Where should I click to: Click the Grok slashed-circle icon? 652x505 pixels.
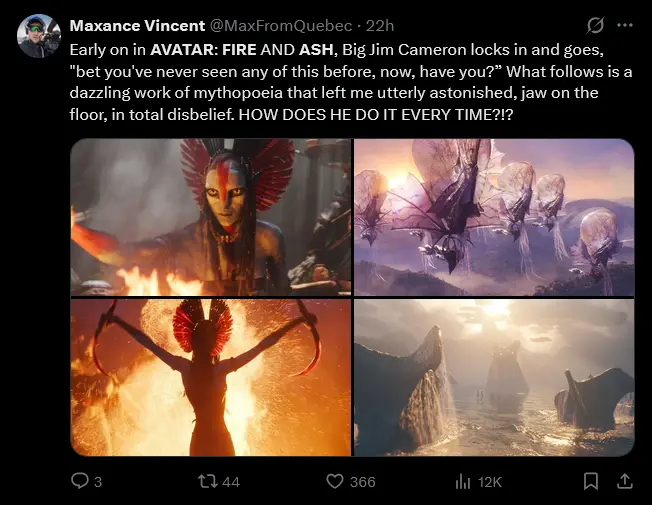[x=595, y=25]
